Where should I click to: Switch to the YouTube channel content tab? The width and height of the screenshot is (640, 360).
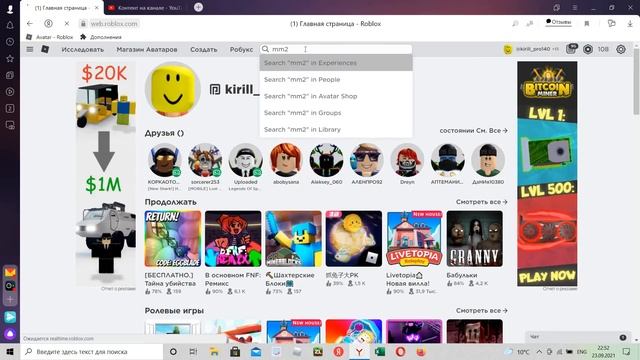pyautogui.click(x=146, y=7)
